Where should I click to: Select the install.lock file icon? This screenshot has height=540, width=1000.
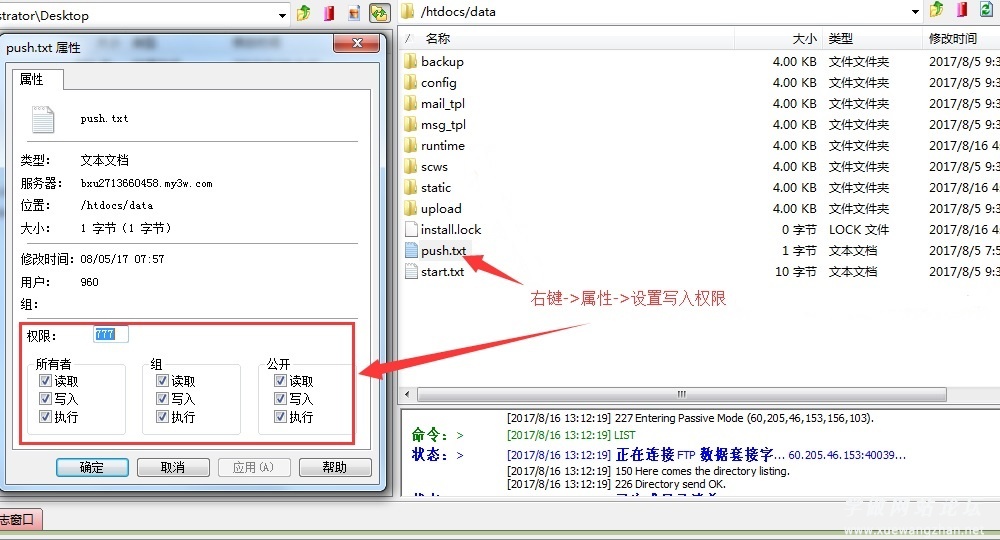[410, 229]
